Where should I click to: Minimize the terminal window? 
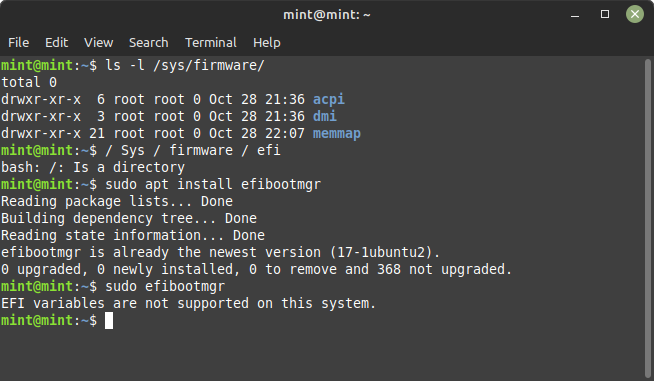point(575,15)
